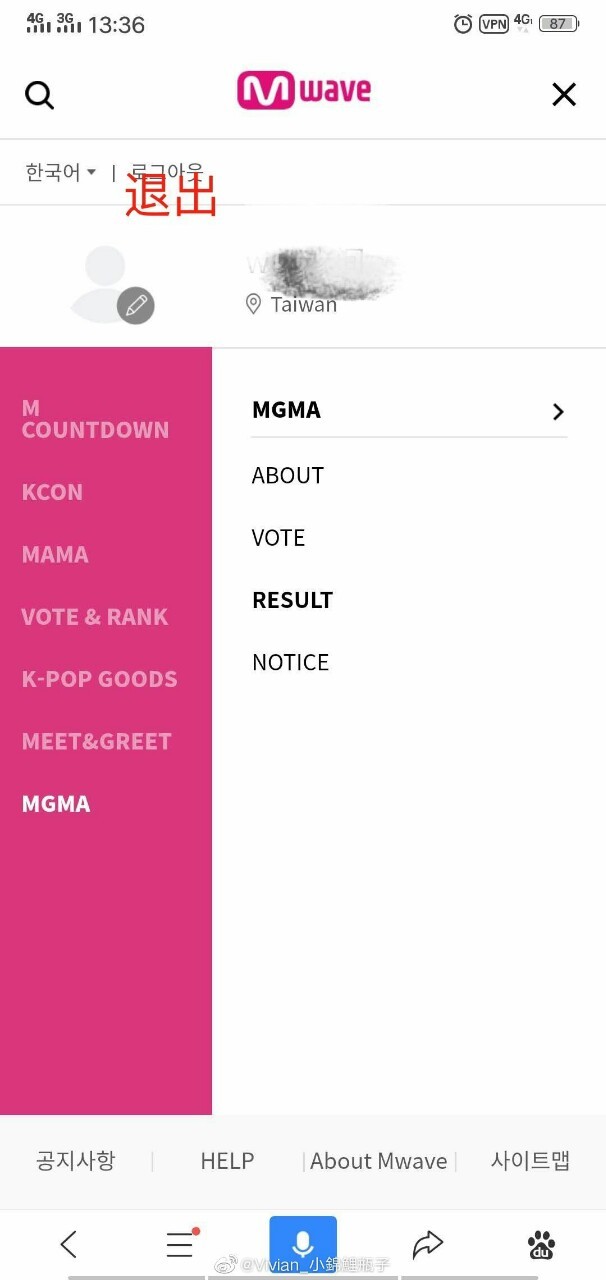
Task: Open the VOTE submenu link
Action: [278, 538]
